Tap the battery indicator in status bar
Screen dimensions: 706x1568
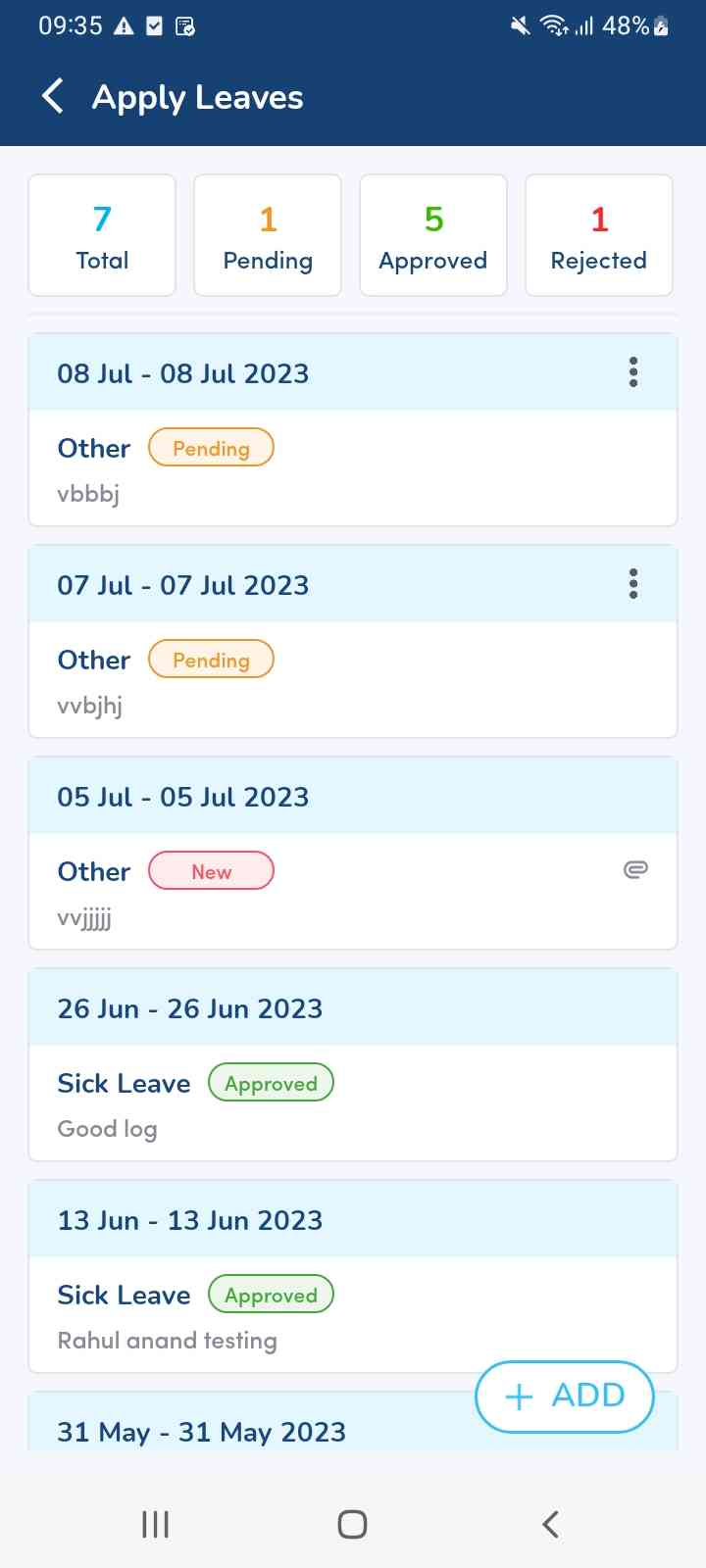[661, 26]
